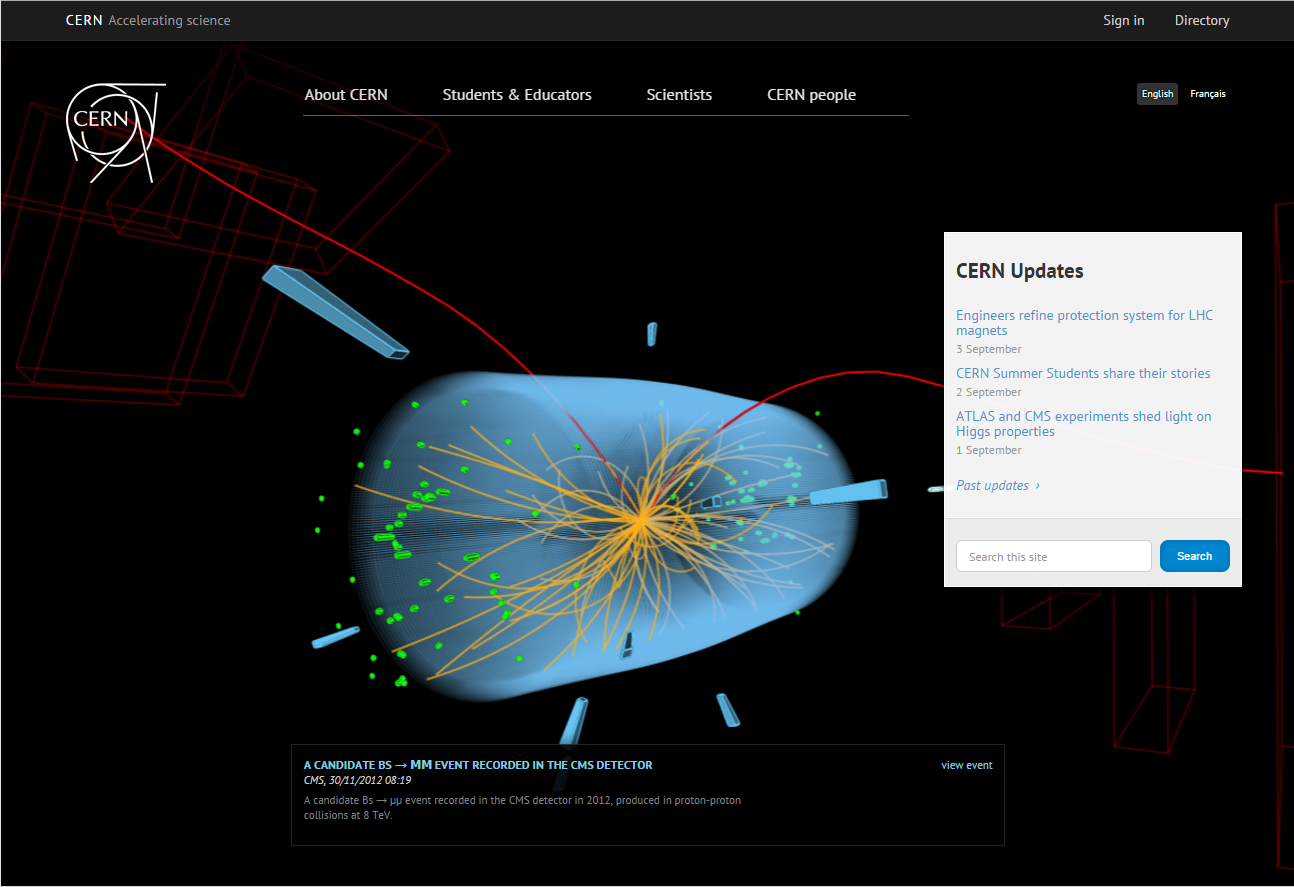The image size is (1294, 887).
Task: Click the '1 September' date text
Action: coord(989,450)
